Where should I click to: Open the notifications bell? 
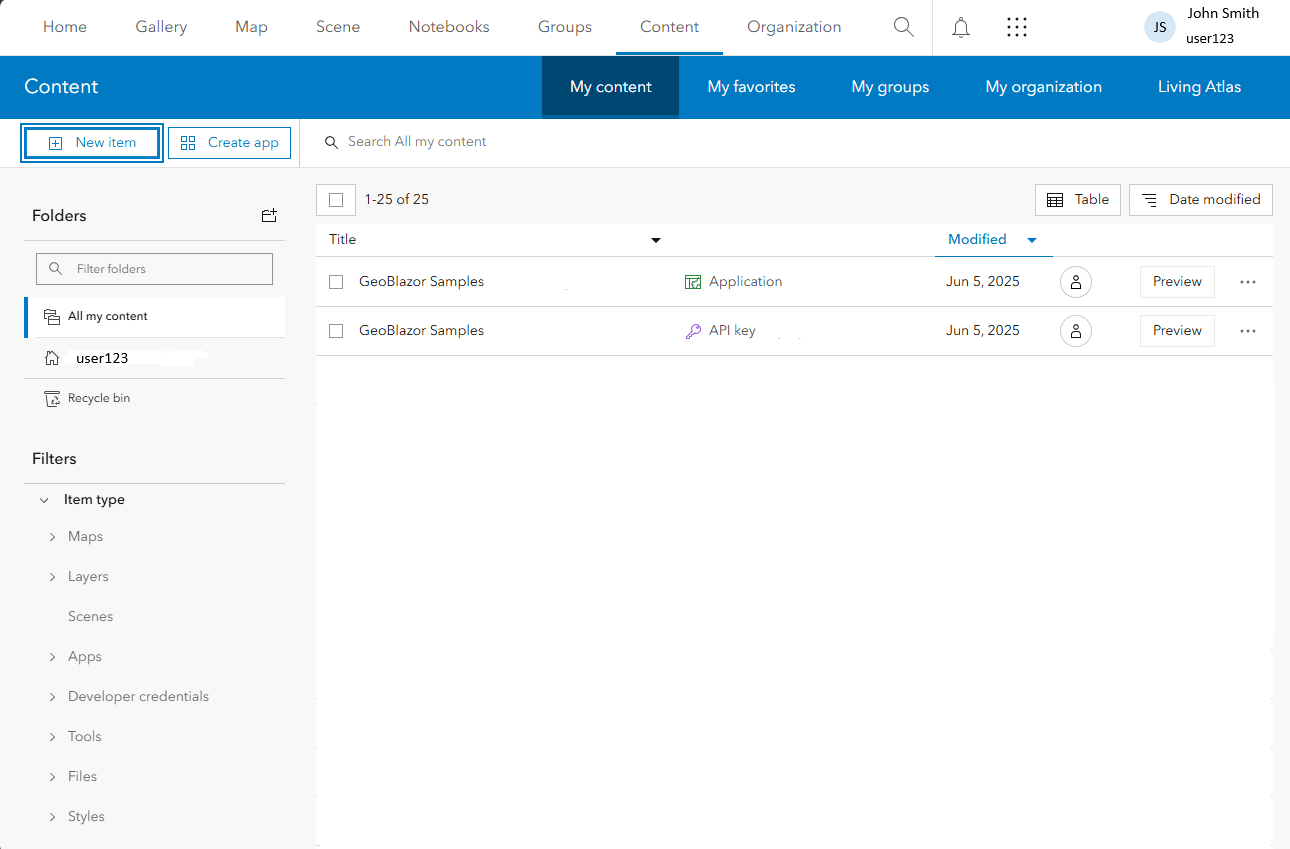961,27
